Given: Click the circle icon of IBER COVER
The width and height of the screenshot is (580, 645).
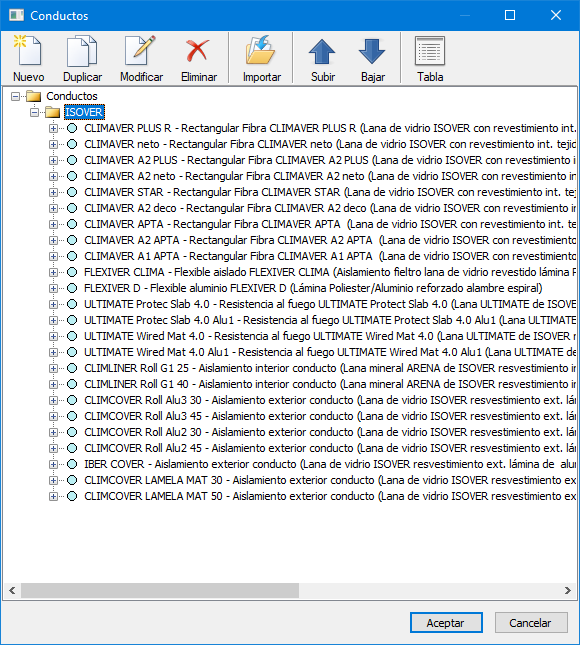Looking at the screenshot, I should pos(72,464).
